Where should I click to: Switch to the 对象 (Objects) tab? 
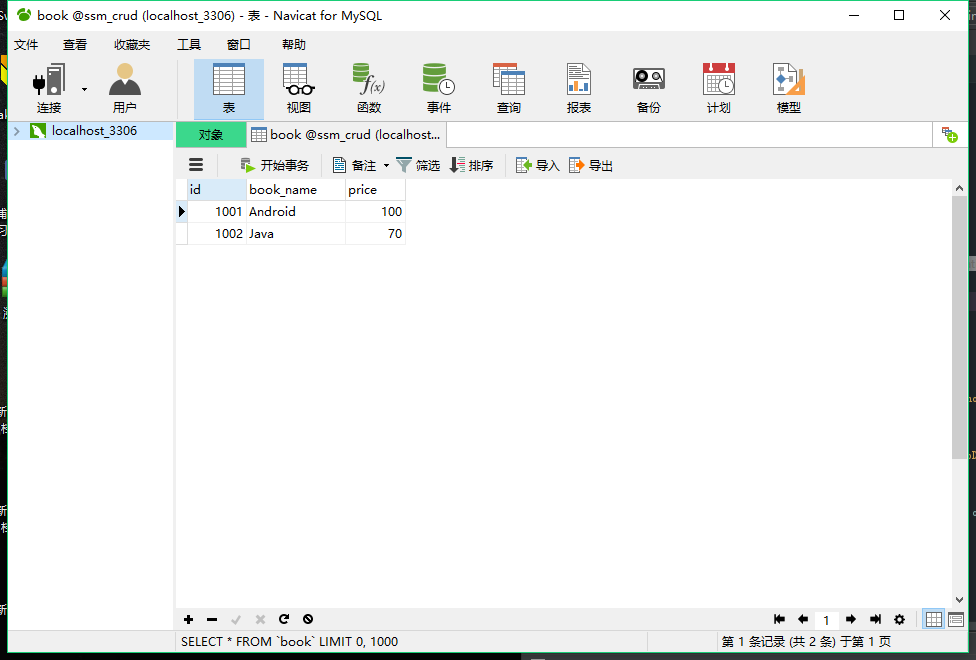210,134
